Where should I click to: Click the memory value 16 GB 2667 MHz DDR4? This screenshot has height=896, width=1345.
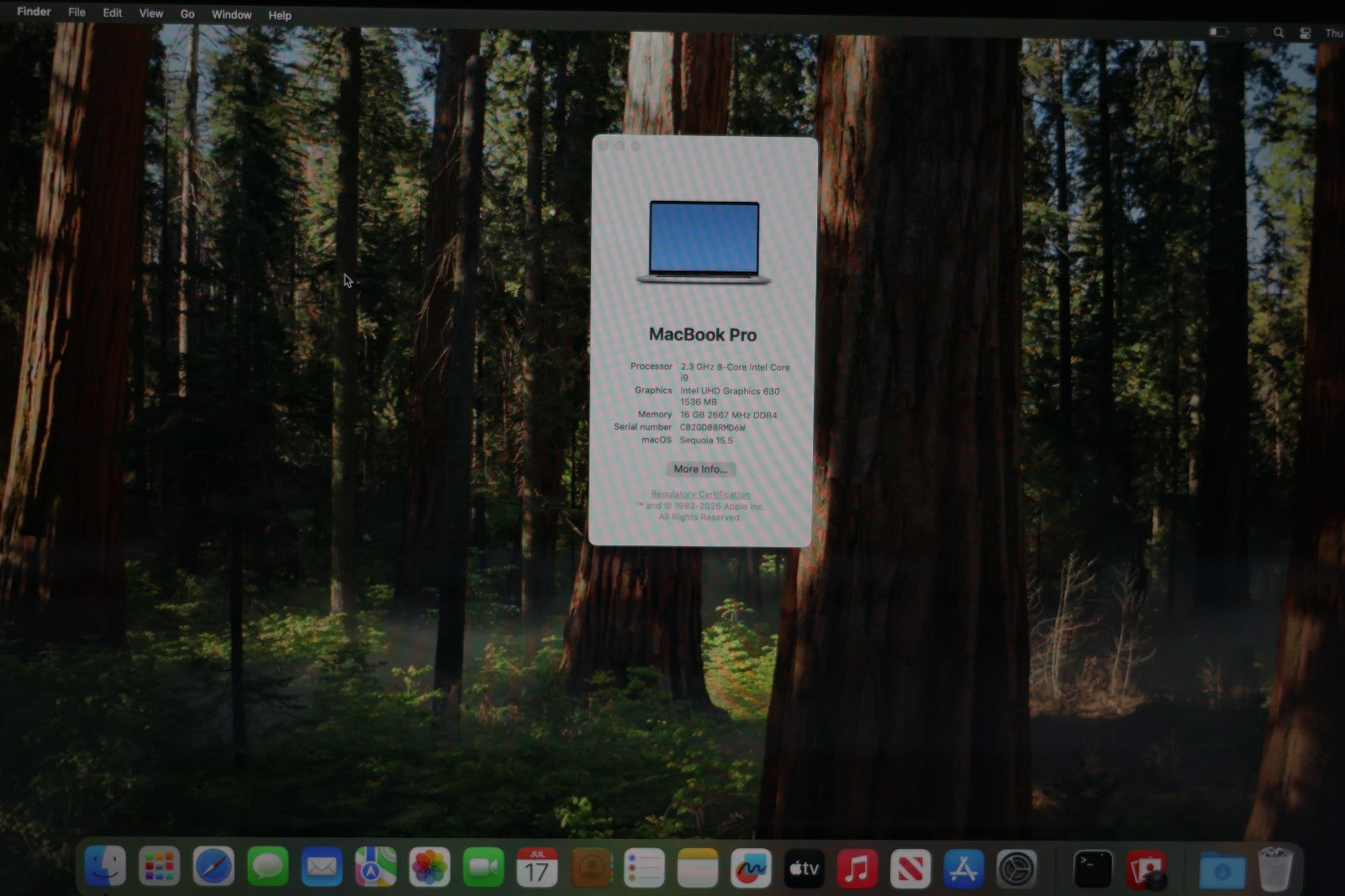[x=729, y=415]
